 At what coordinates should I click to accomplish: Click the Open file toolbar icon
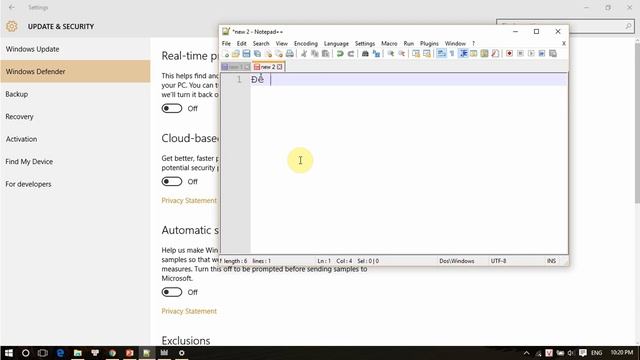(236, 53)
